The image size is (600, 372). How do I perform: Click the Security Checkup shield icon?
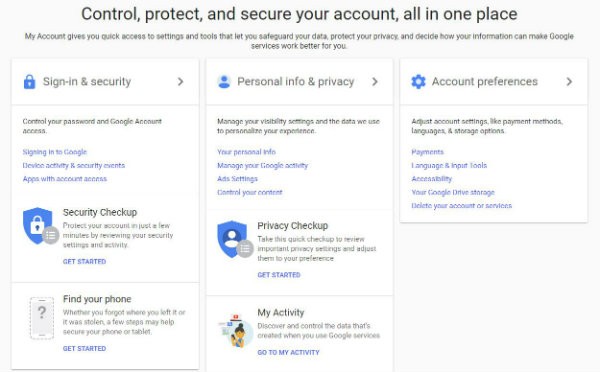41,226
